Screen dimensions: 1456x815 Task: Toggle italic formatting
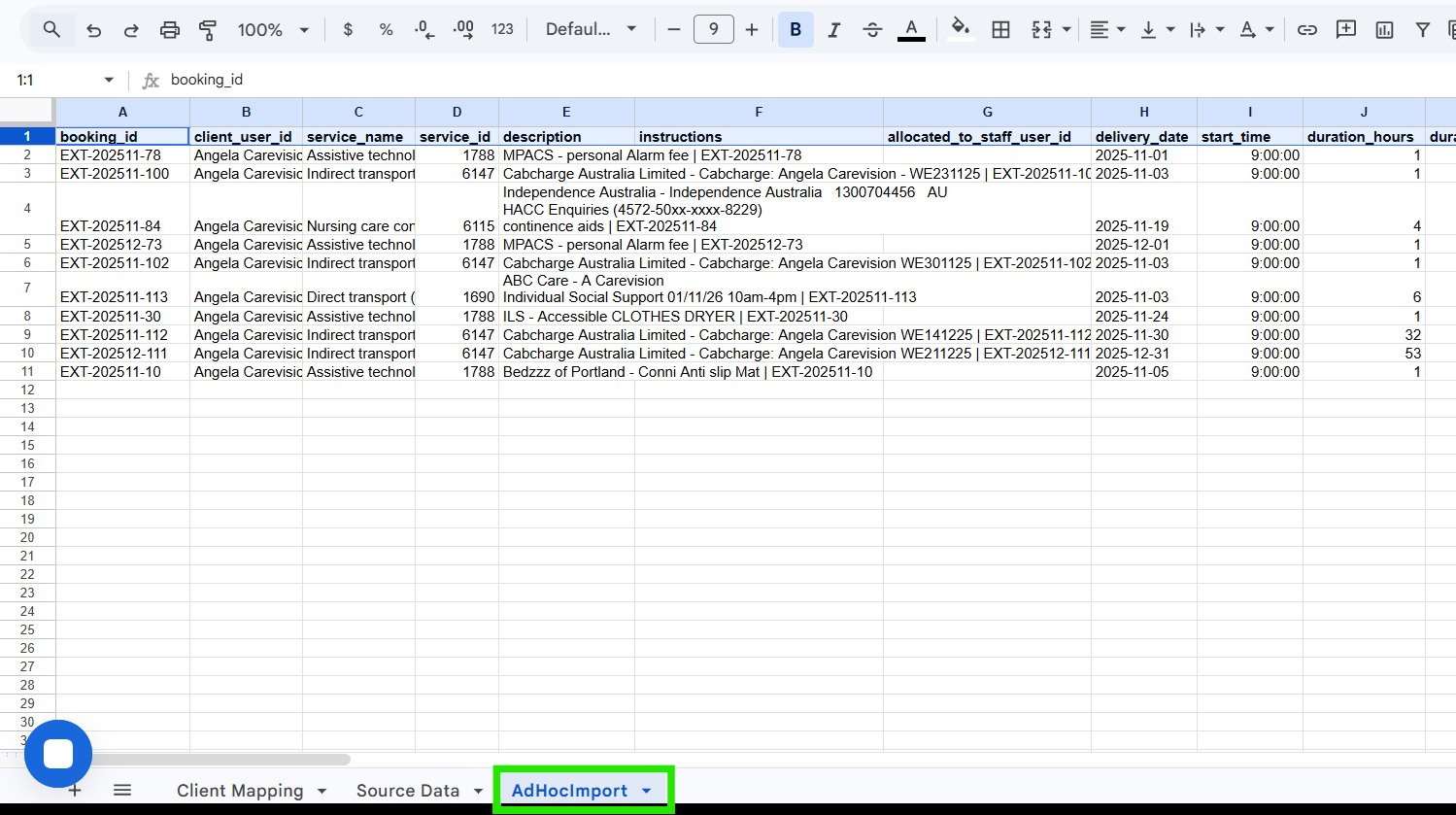point(833,30)
